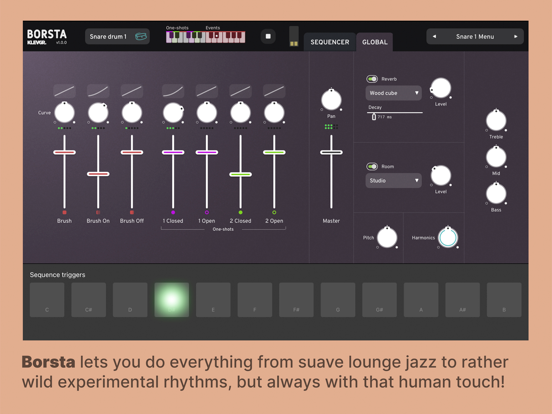Go to next preset with right arrow
This screenshot has width=552, height=414.
click(516, 36)
